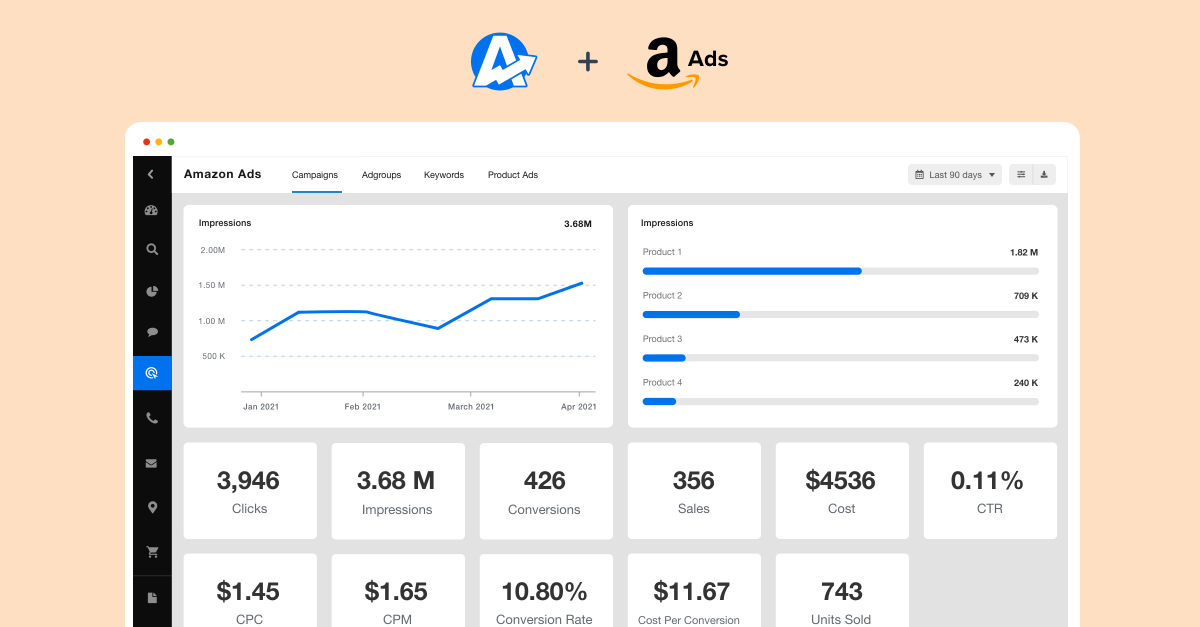Image resolution: width=1200 pixels, height=627 pixels.
Task: Open the email envelope icon
Action: click(x=152, y=463)
